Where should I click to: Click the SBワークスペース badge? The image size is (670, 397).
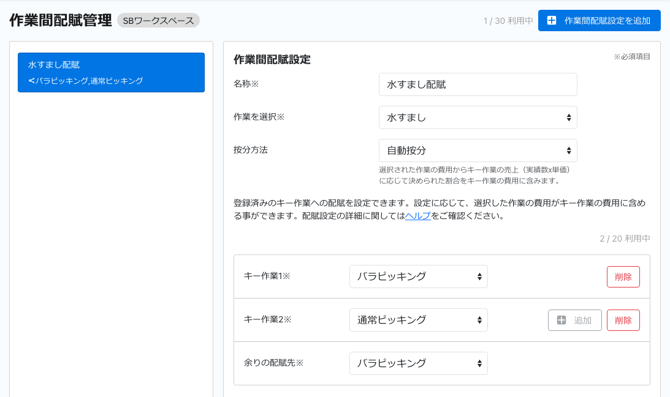[158, 21]
